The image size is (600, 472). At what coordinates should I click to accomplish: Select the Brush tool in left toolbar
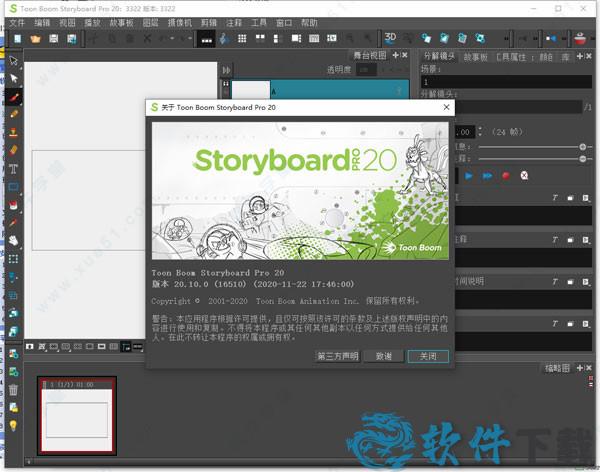coord(14,99)
